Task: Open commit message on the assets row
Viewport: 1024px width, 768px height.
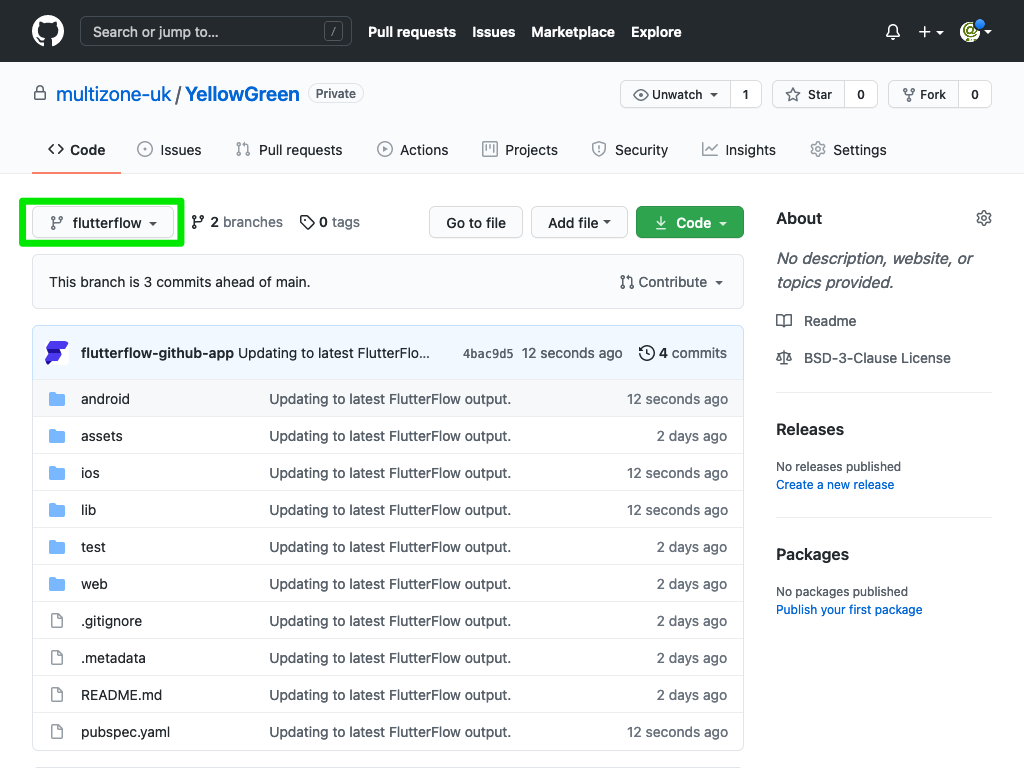Action: (390, 436)
